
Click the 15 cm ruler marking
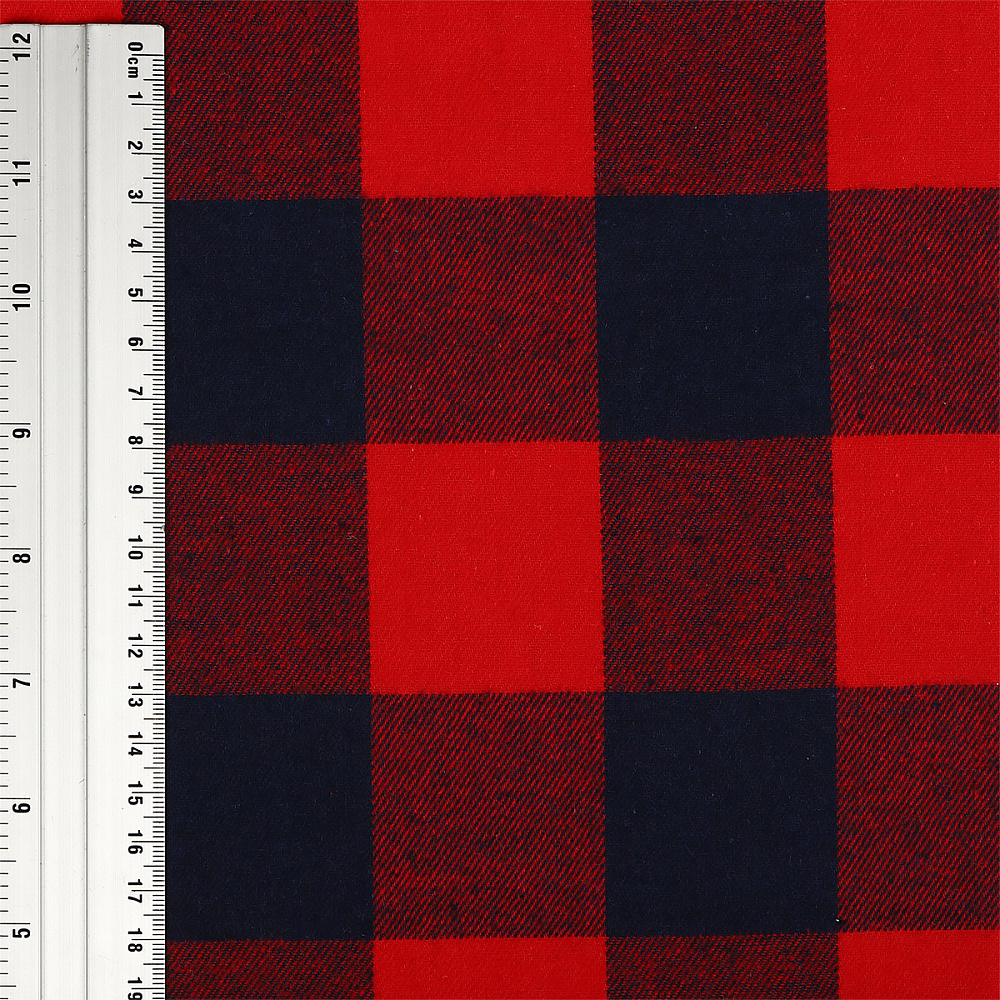coord(134,800)
